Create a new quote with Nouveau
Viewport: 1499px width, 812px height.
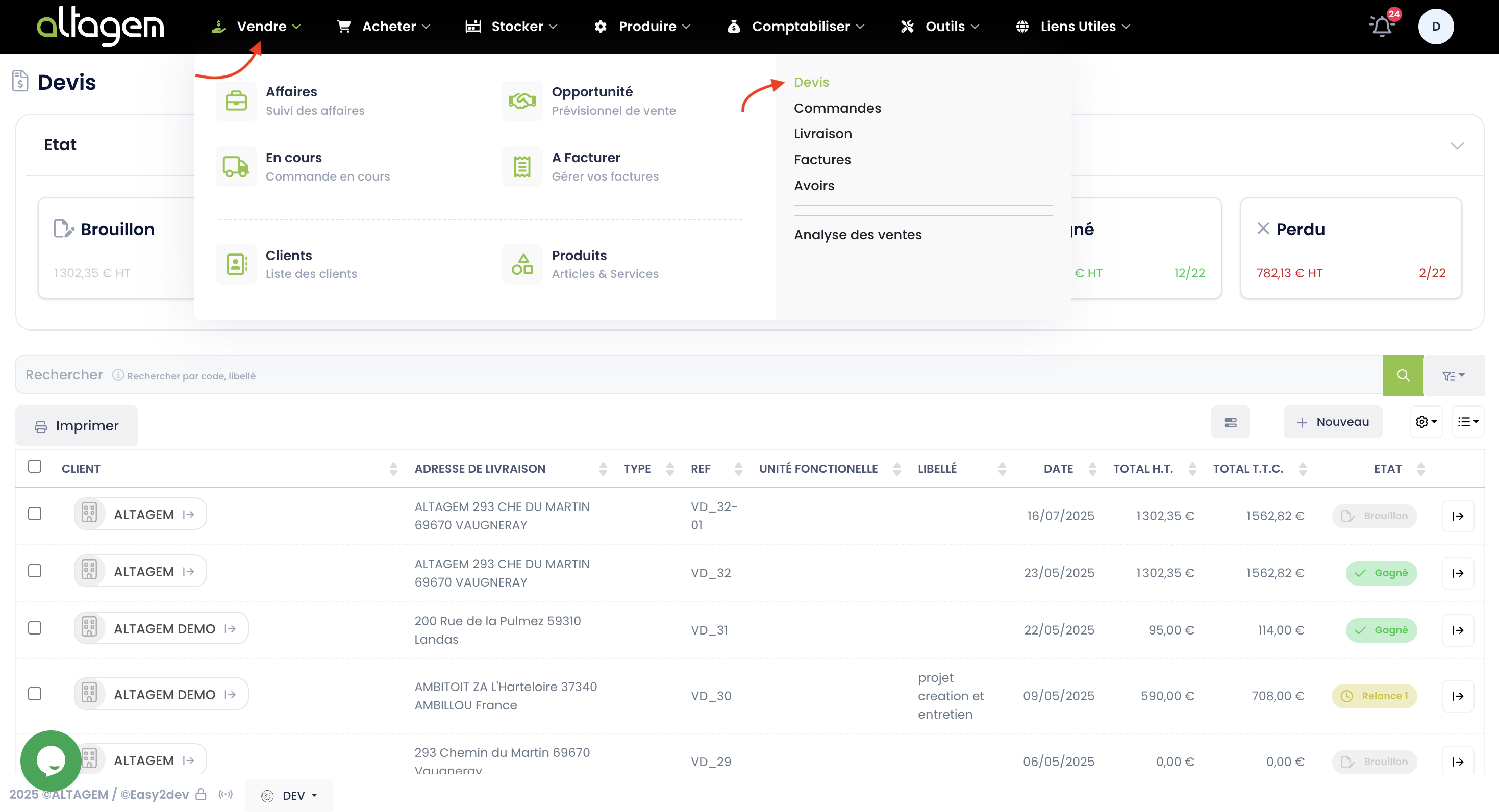[x=1333, y=422]
